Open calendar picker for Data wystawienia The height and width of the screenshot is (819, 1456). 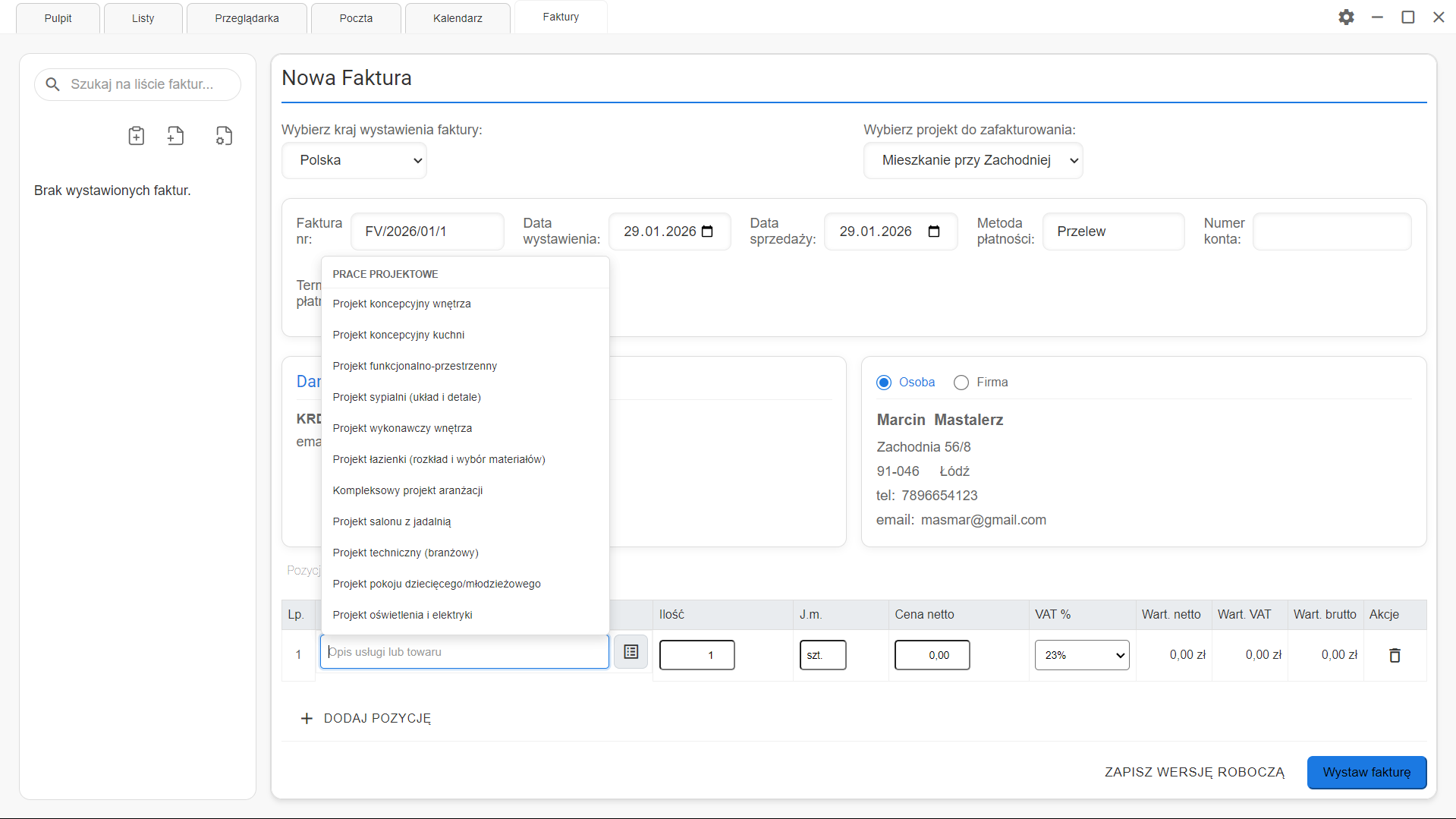pos(708,232)
